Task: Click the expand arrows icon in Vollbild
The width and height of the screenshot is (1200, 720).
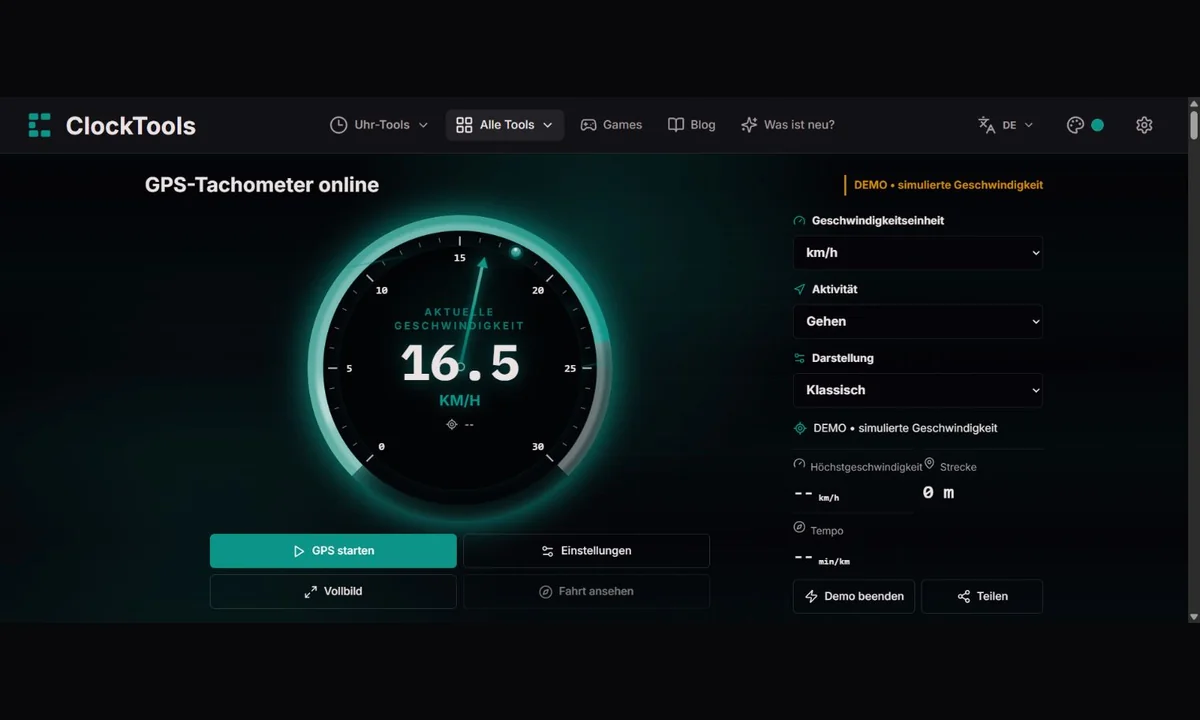Action: point(311,592)
